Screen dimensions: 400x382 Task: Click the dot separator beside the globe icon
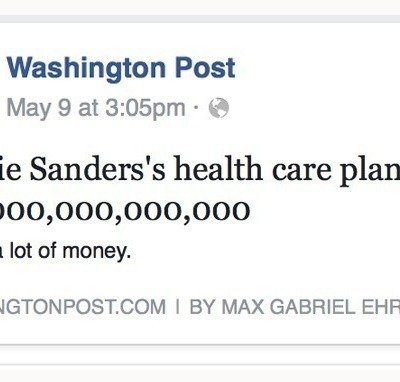(196, 108)
